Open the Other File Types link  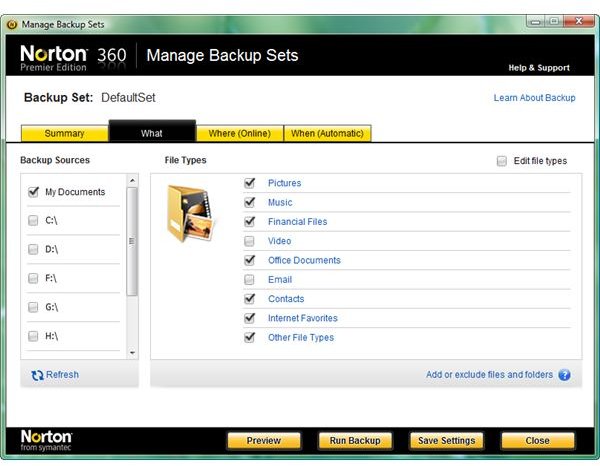pos(301,337)
